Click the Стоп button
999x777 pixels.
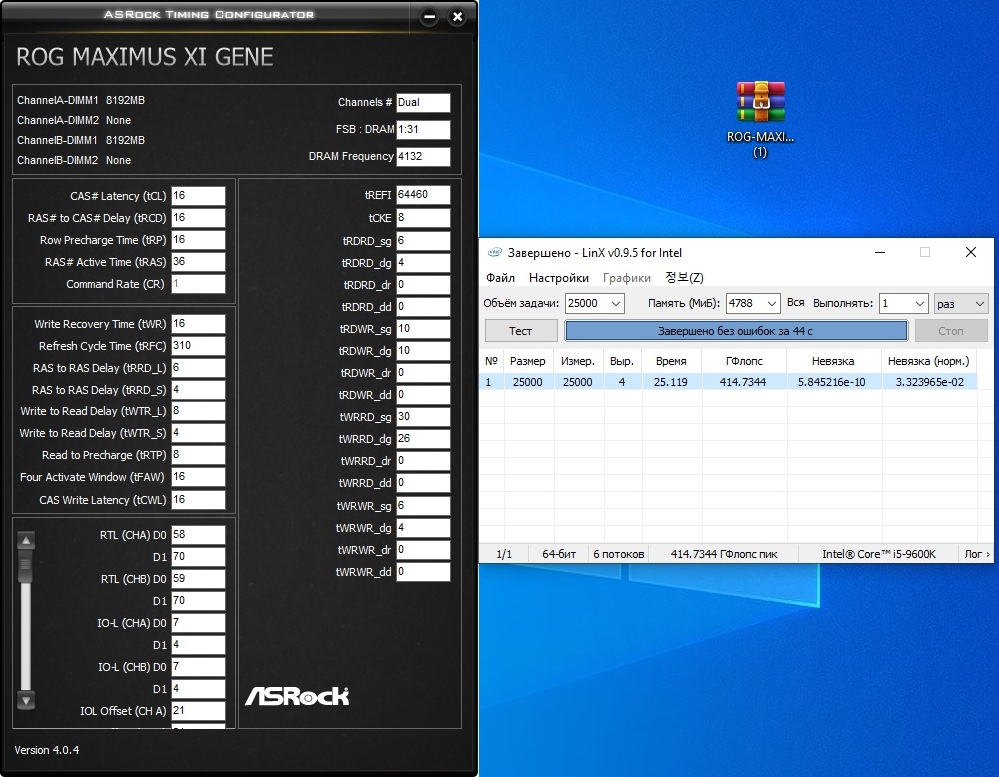coord(951,331)
